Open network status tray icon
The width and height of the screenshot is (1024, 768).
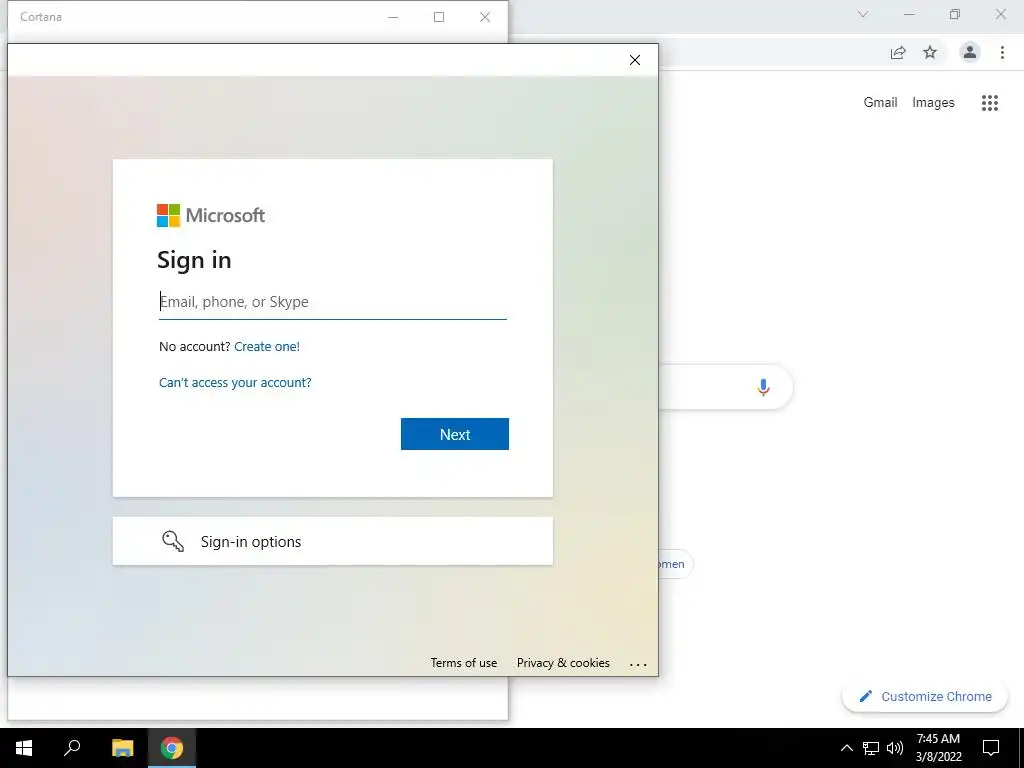(x=871, y=748)
